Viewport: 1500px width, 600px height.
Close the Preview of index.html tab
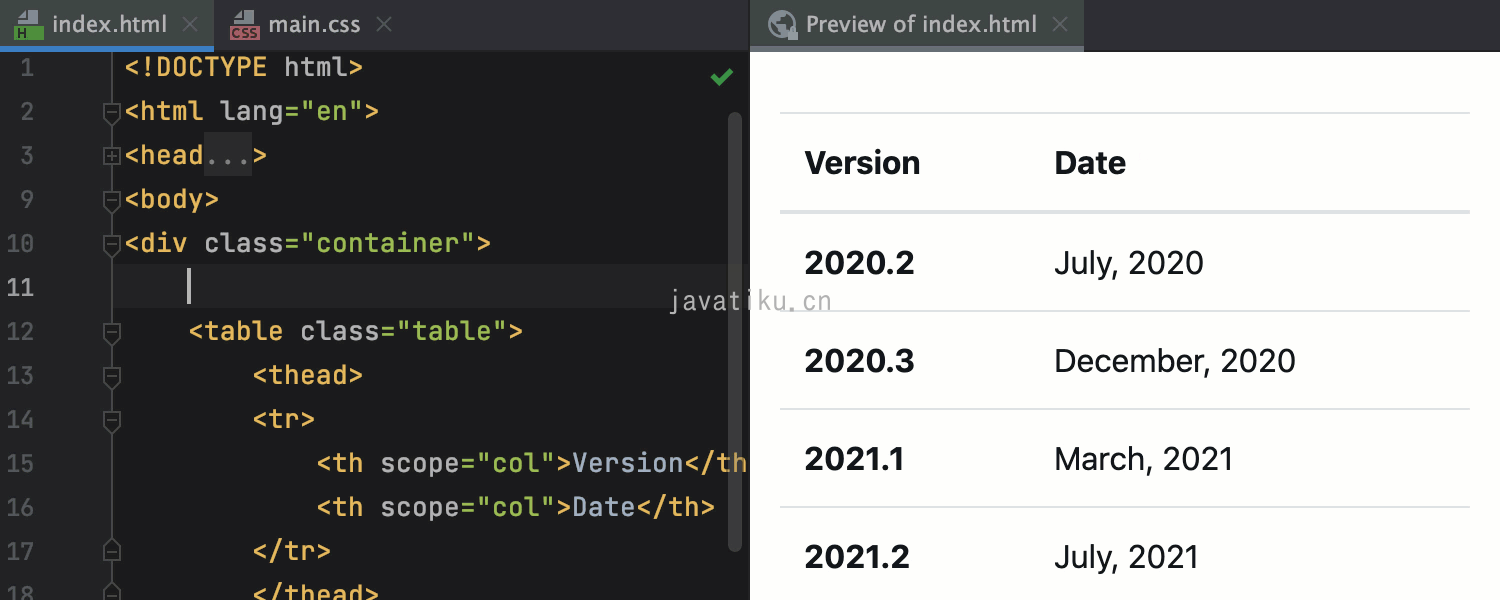click(x=1061, y=25)
